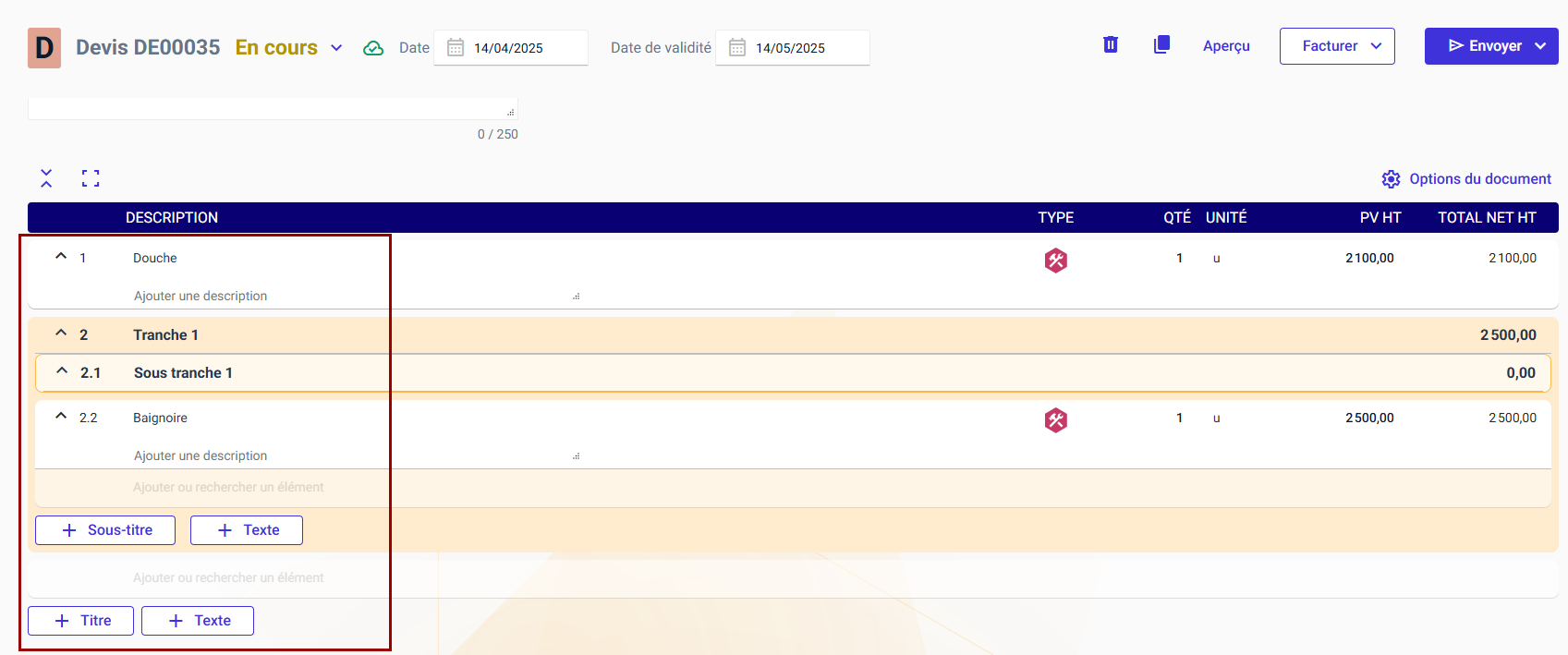Collapse Sous tranche 1 chevron
The height and width of the screenshot is (655, 1568).
[62, 371]
